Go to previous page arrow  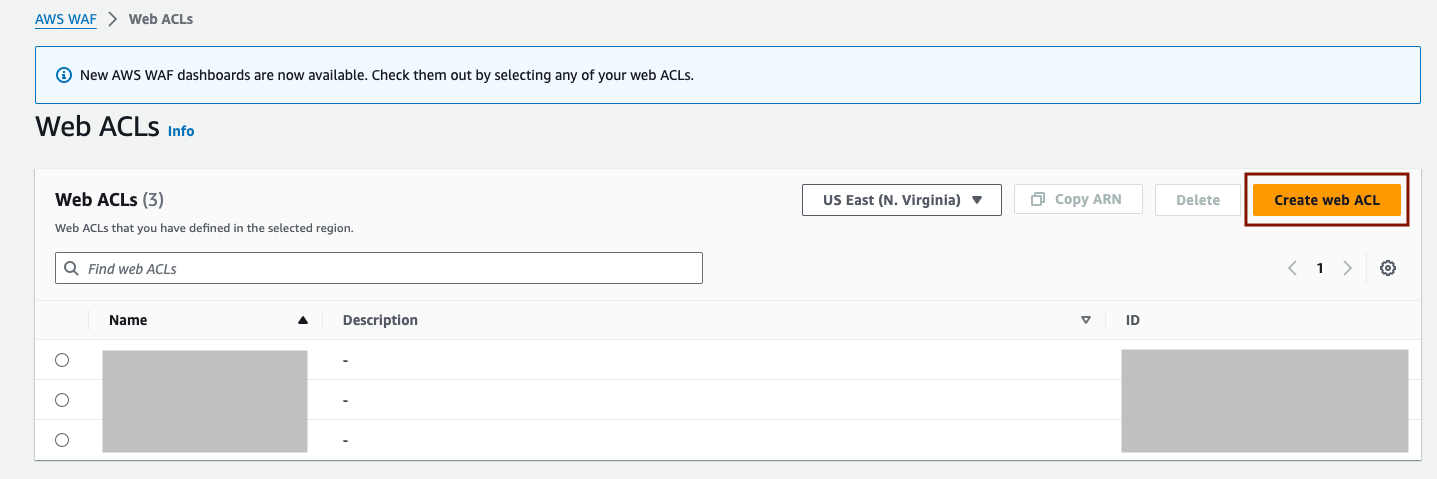tap(1292, 268)
